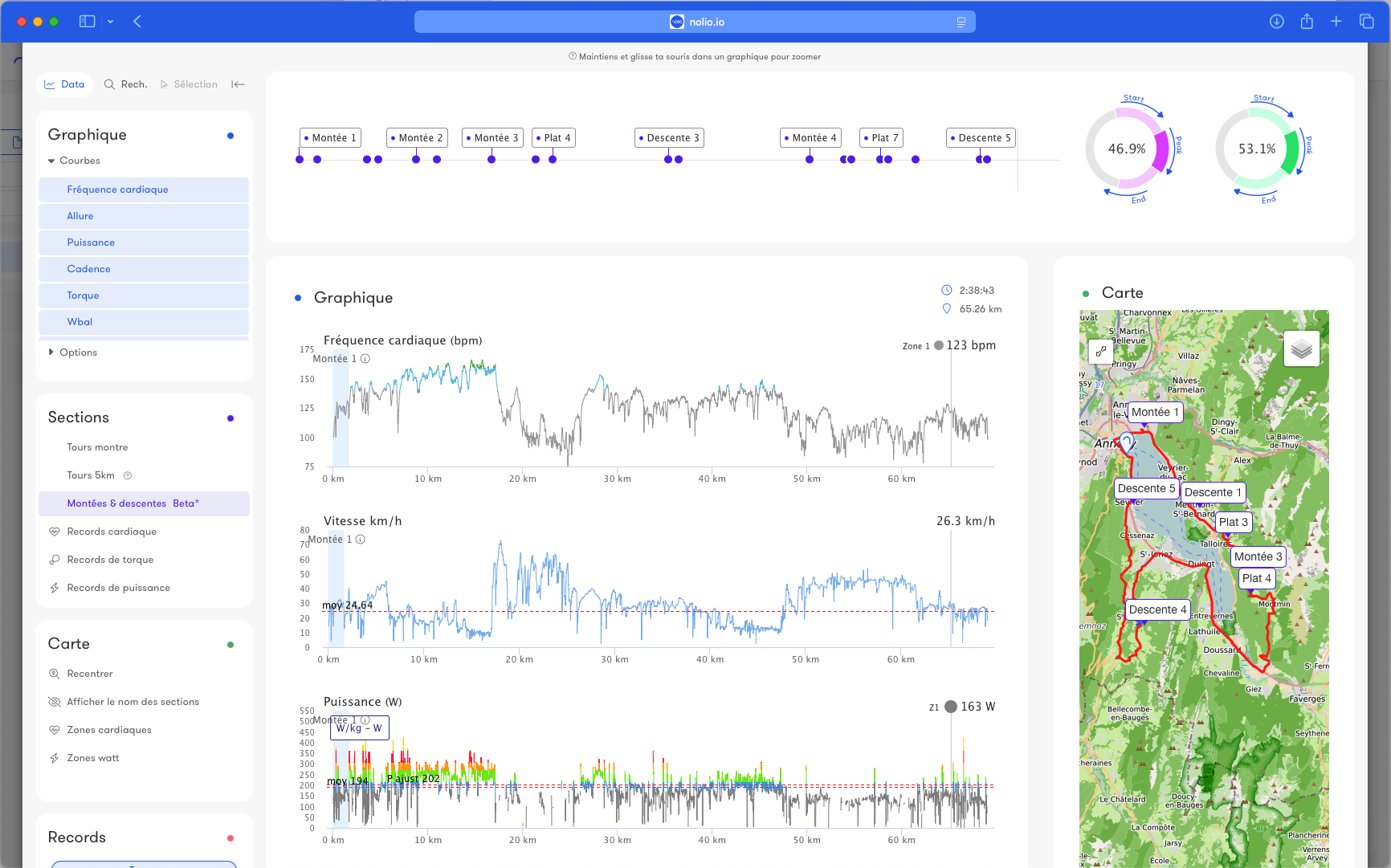Expand the map to fullscreen
Screen dimensions: 1391x868
(1100, 351)
